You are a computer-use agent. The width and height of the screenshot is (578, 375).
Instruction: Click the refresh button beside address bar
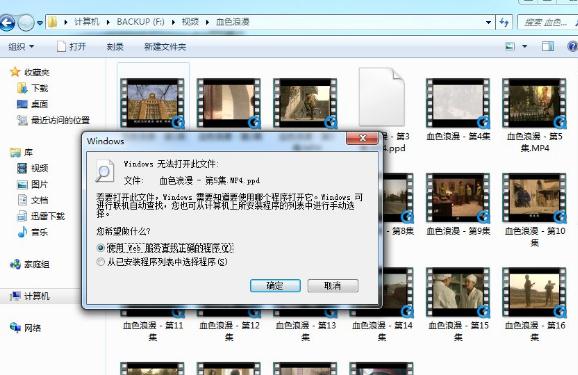tap(504, 22)
